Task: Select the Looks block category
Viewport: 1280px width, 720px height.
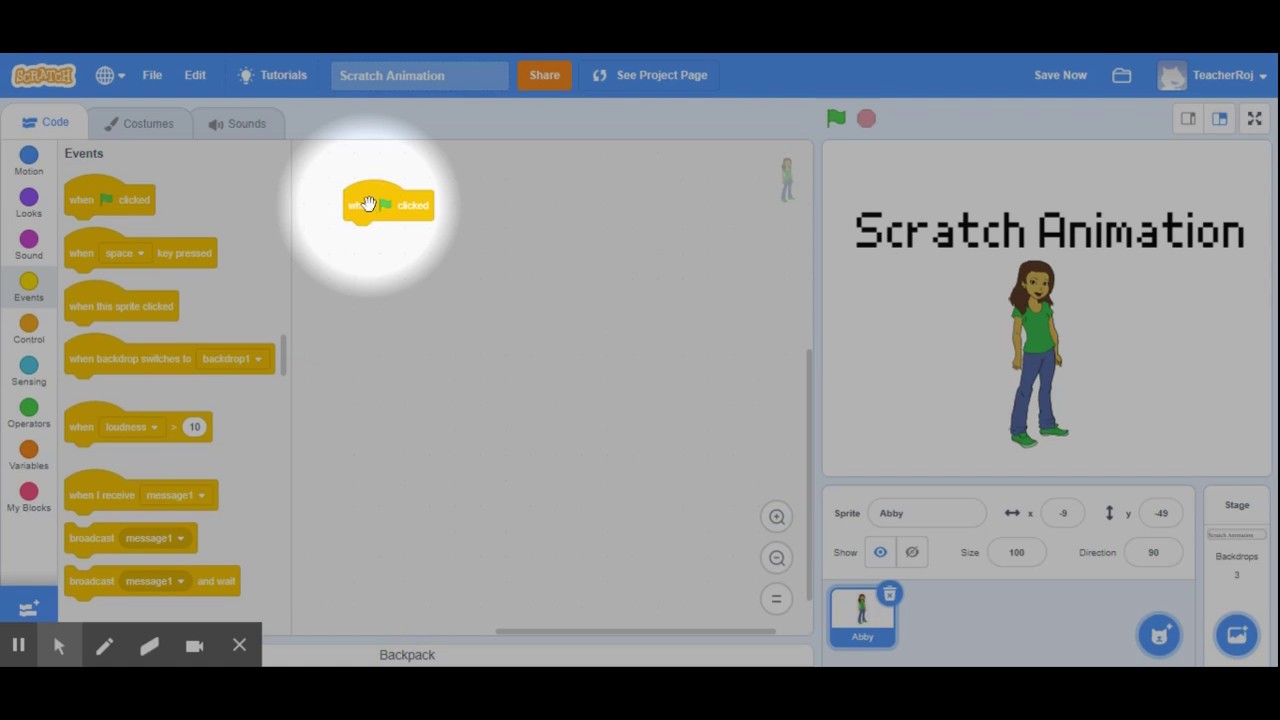Action: coord(29,203)
